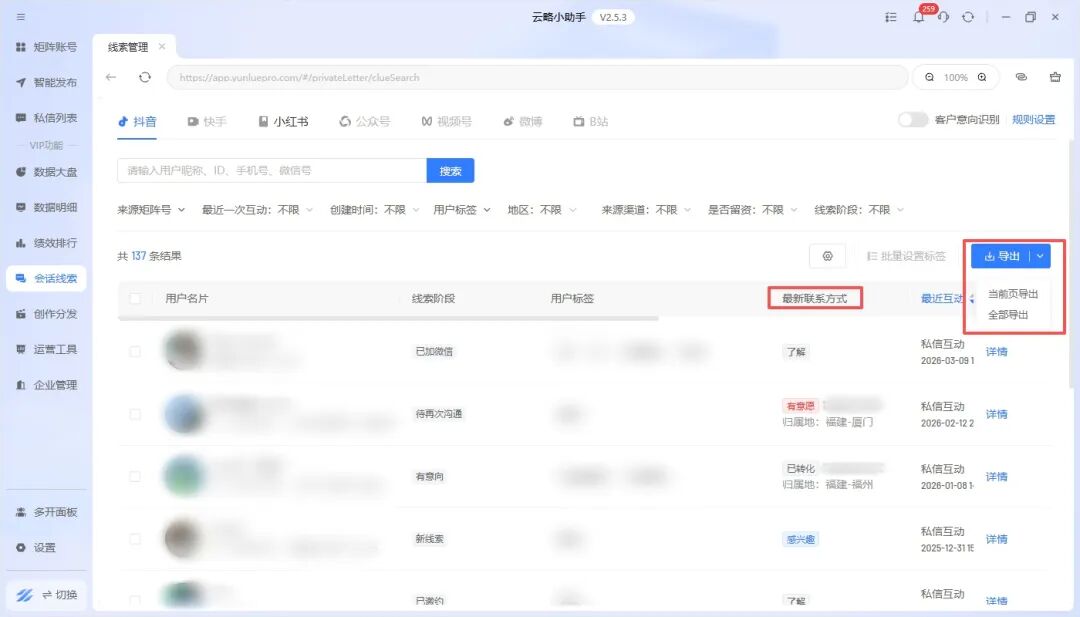Go back with the left arrow icon
Image resolution: width=1080 pixels, height=617 pixels.
tap(111, 77)
